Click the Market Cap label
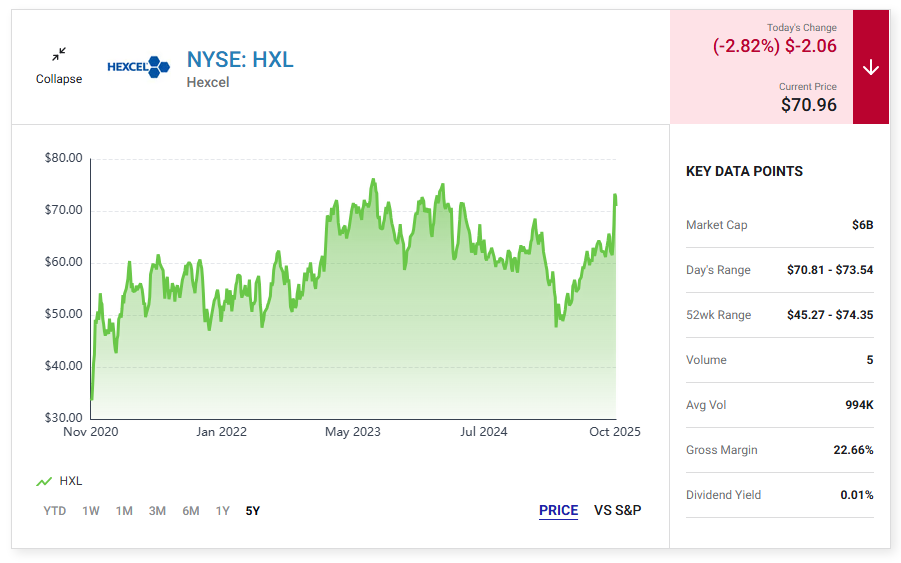The image size is (901, 563). tap(717, 225)
